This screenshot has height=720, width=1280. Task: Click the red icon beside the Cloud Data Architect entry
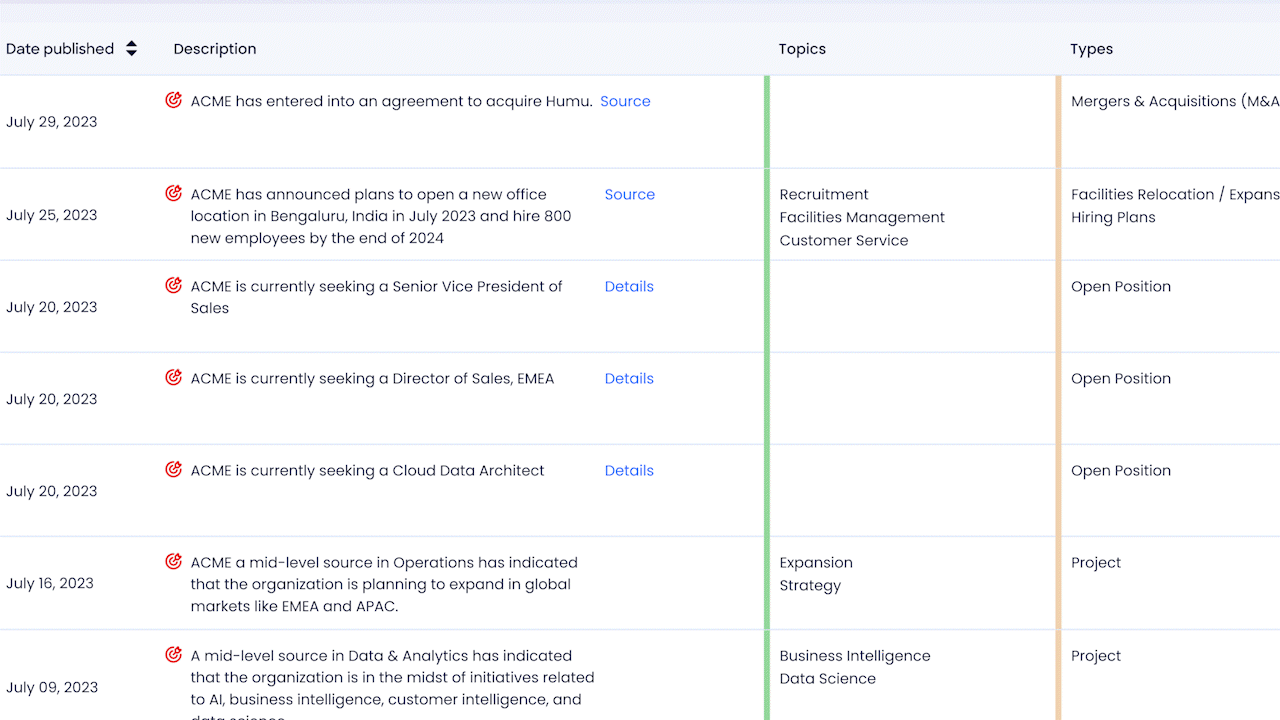(x=173, y=469)
